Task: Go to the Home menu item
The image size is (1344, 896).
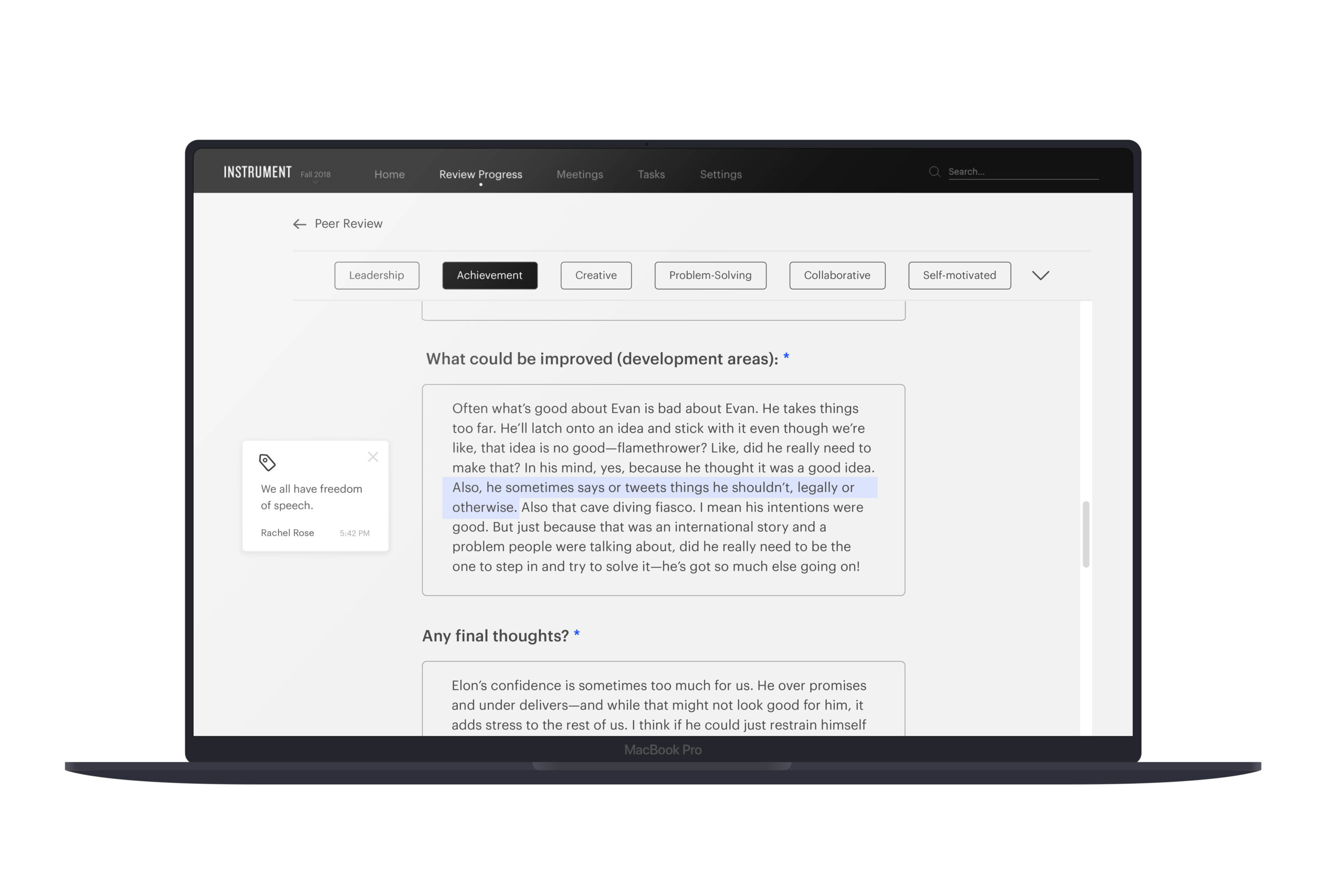Action: click(390, 174)
